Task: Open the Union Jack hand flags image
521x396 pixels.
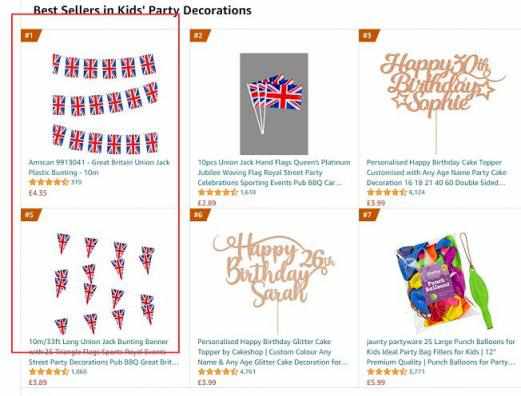Action: coord(274,104)
